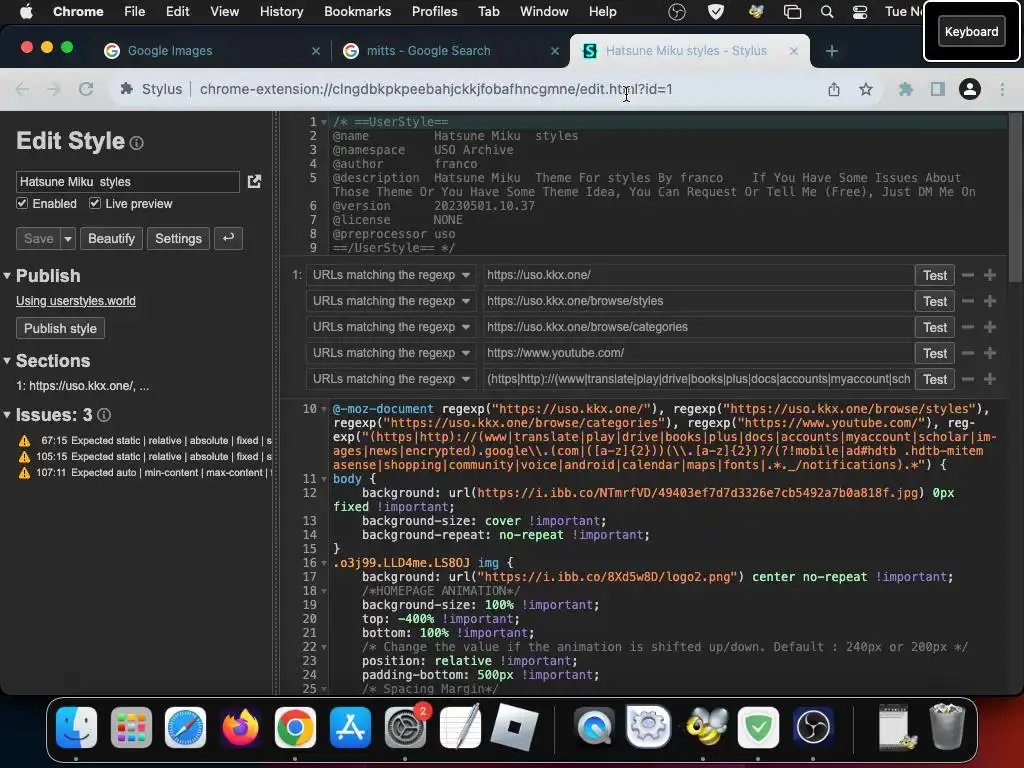Open Firefox from the Dock
The height and width of the screenshot is (768, 1024).
tap(240, 727)
